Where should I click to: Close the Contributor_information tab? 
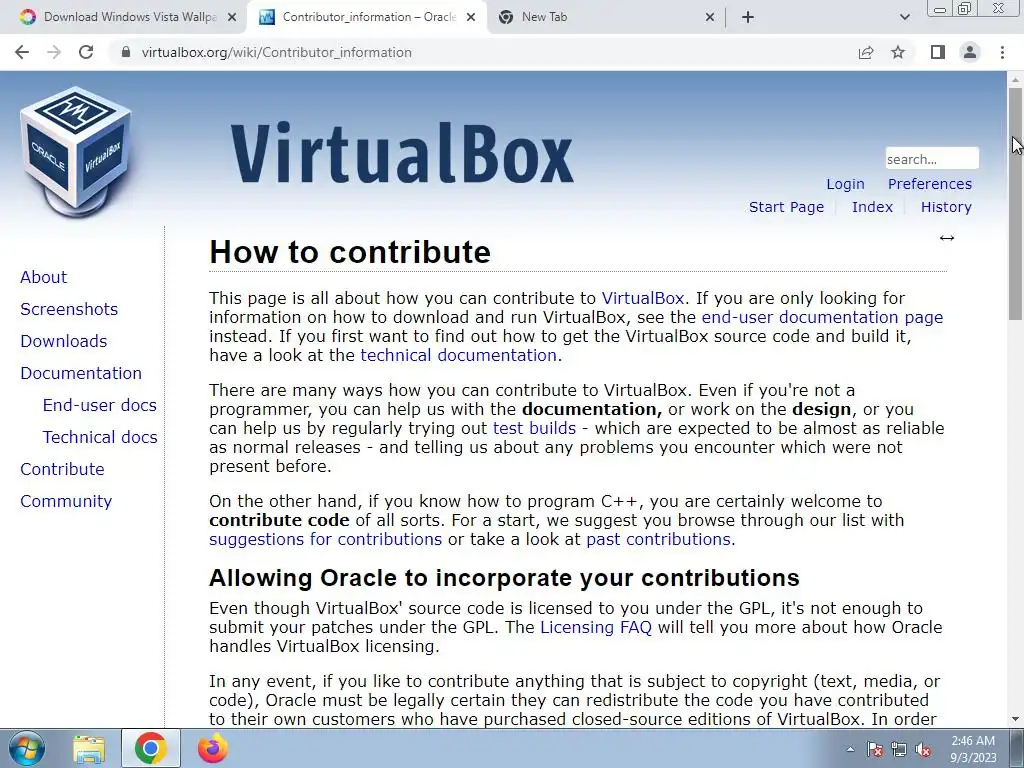(471, 18)
